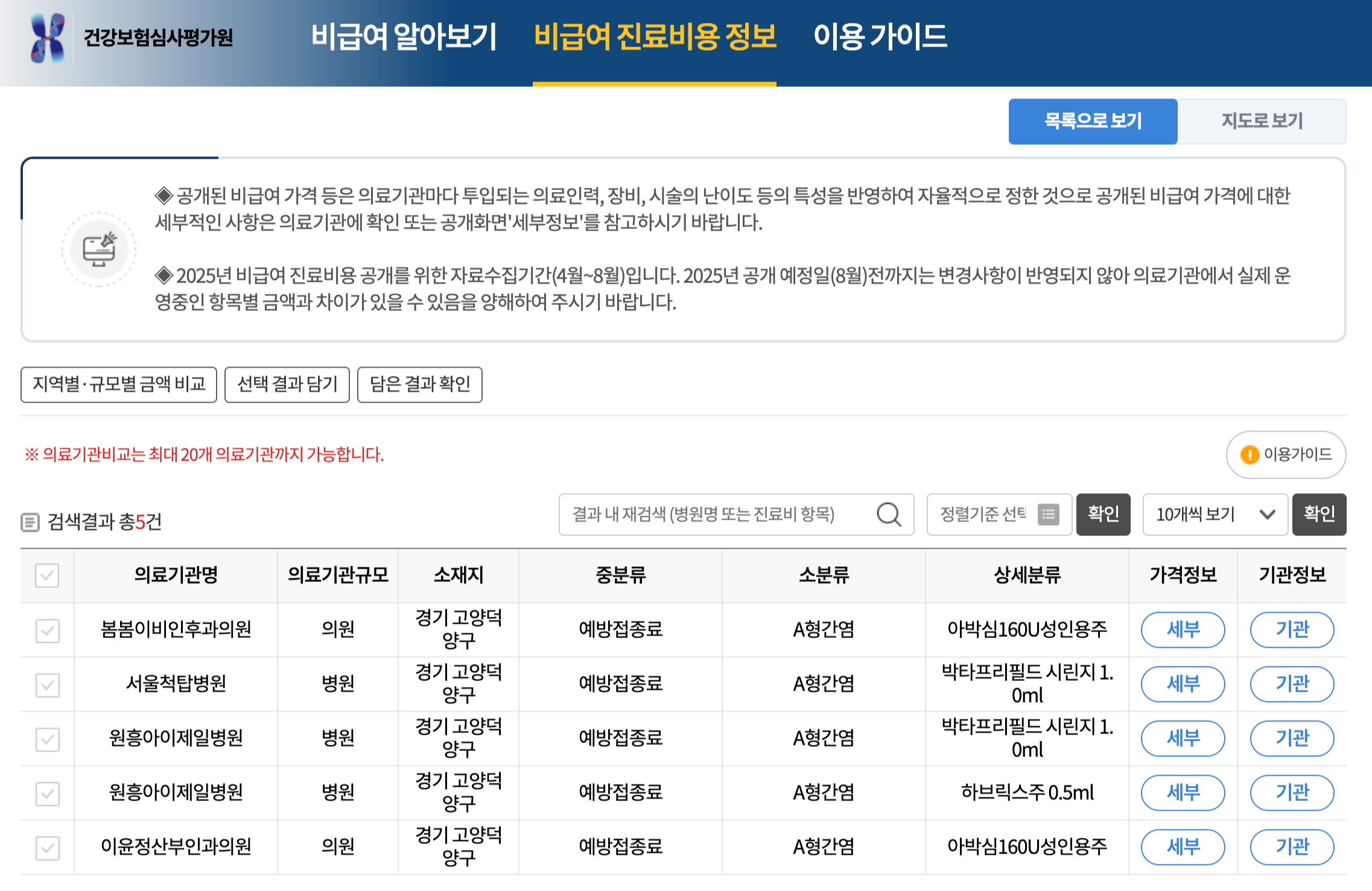This screenshot has width=1372, height=891.
Task: Check the 봄봄이비인후과의원 row checkbox
Action: coord(47,630)
